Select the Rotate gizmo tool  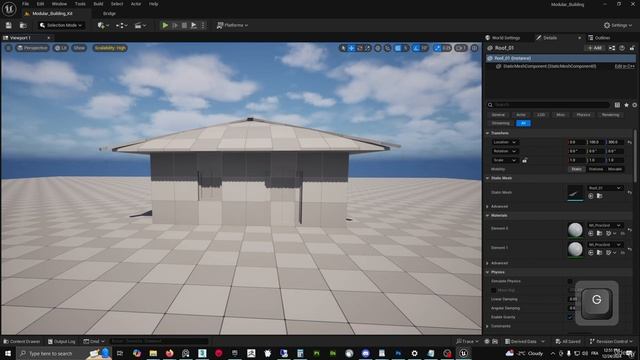coord(360,48)
